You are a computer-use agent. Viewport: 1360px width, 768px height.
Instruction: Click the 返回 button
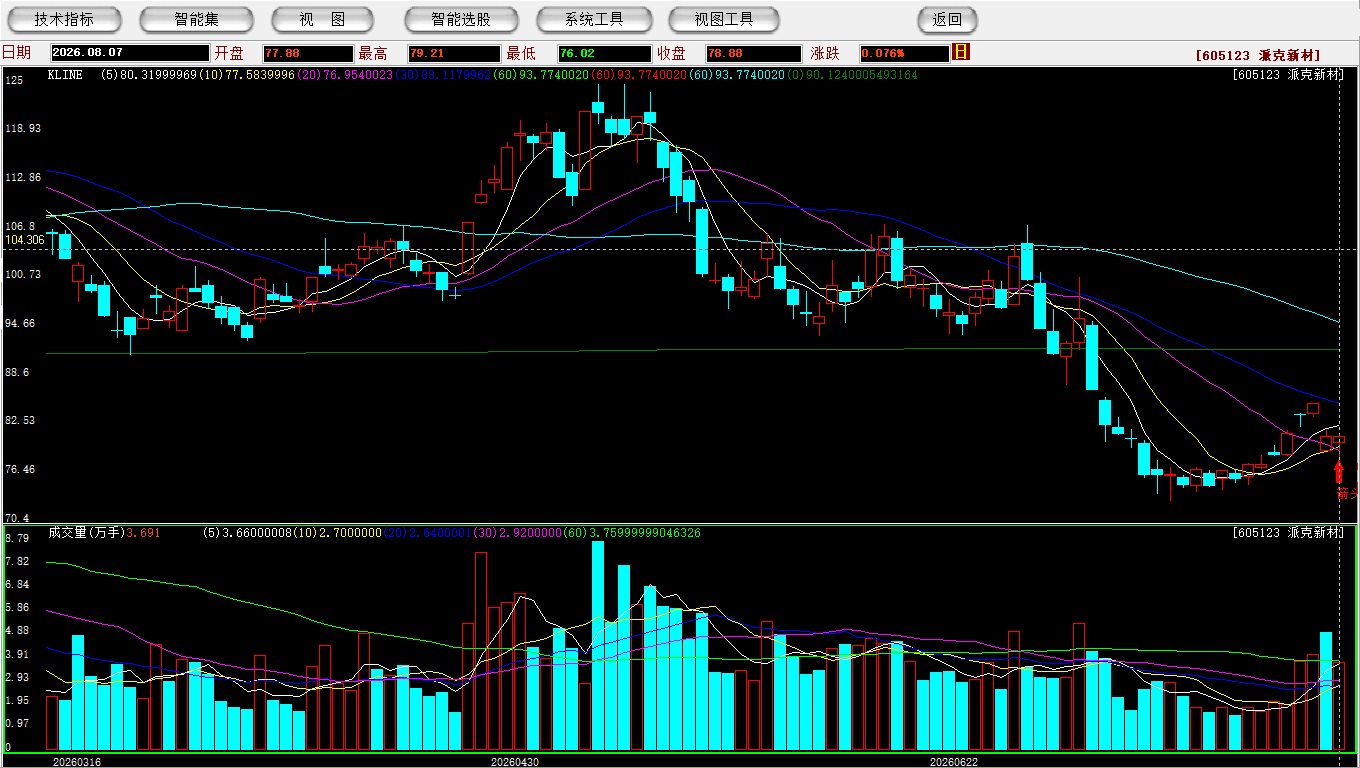click(x=947, y=19)
